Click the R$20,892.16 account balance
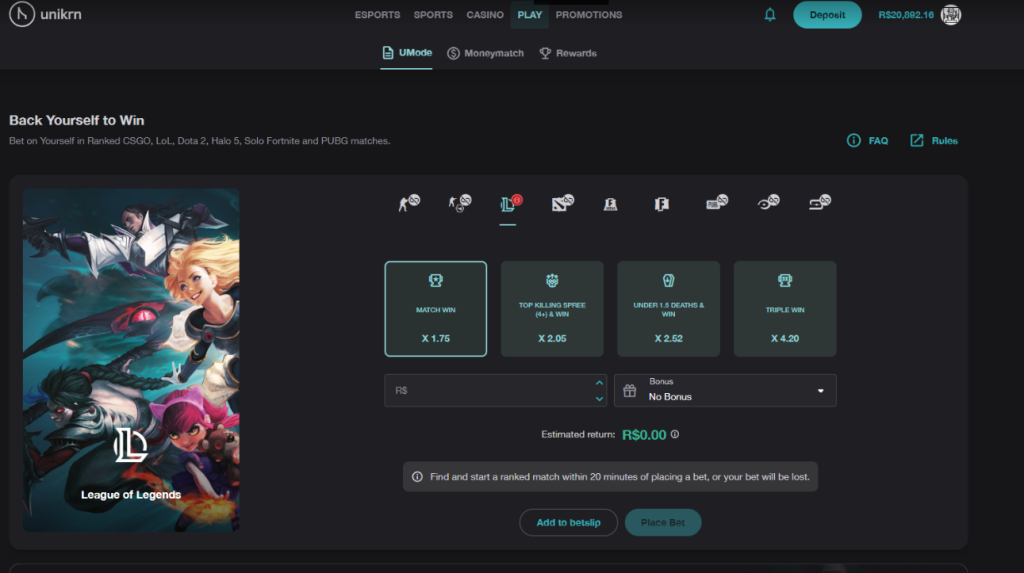 (x=906, y=14)
